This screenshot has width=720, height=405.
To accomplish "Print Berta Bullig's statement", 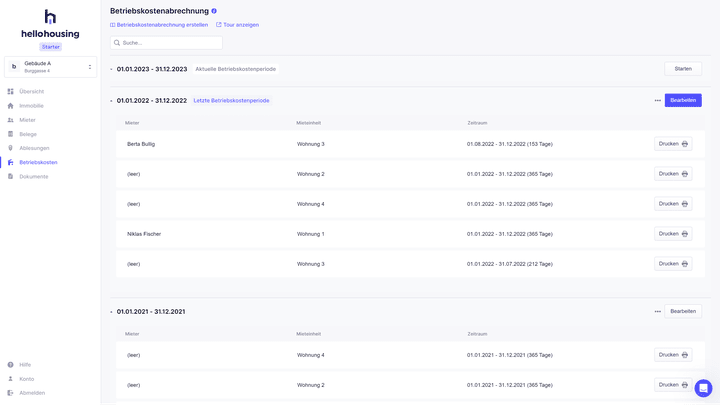I will point(673,144).
